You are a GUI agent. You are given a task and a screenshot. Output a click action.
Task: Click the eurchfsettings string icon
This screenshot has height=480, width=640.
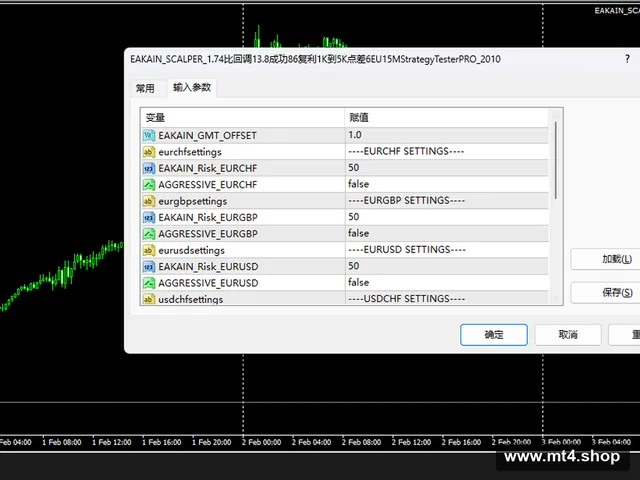149,152
